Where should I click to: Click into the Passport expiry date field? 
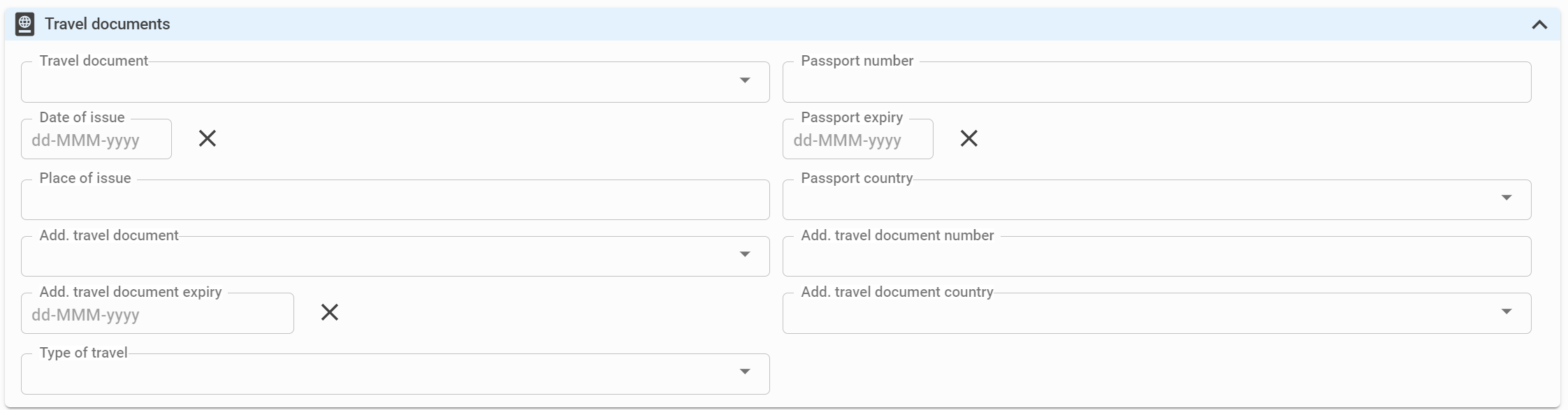(x=857, y=139)
